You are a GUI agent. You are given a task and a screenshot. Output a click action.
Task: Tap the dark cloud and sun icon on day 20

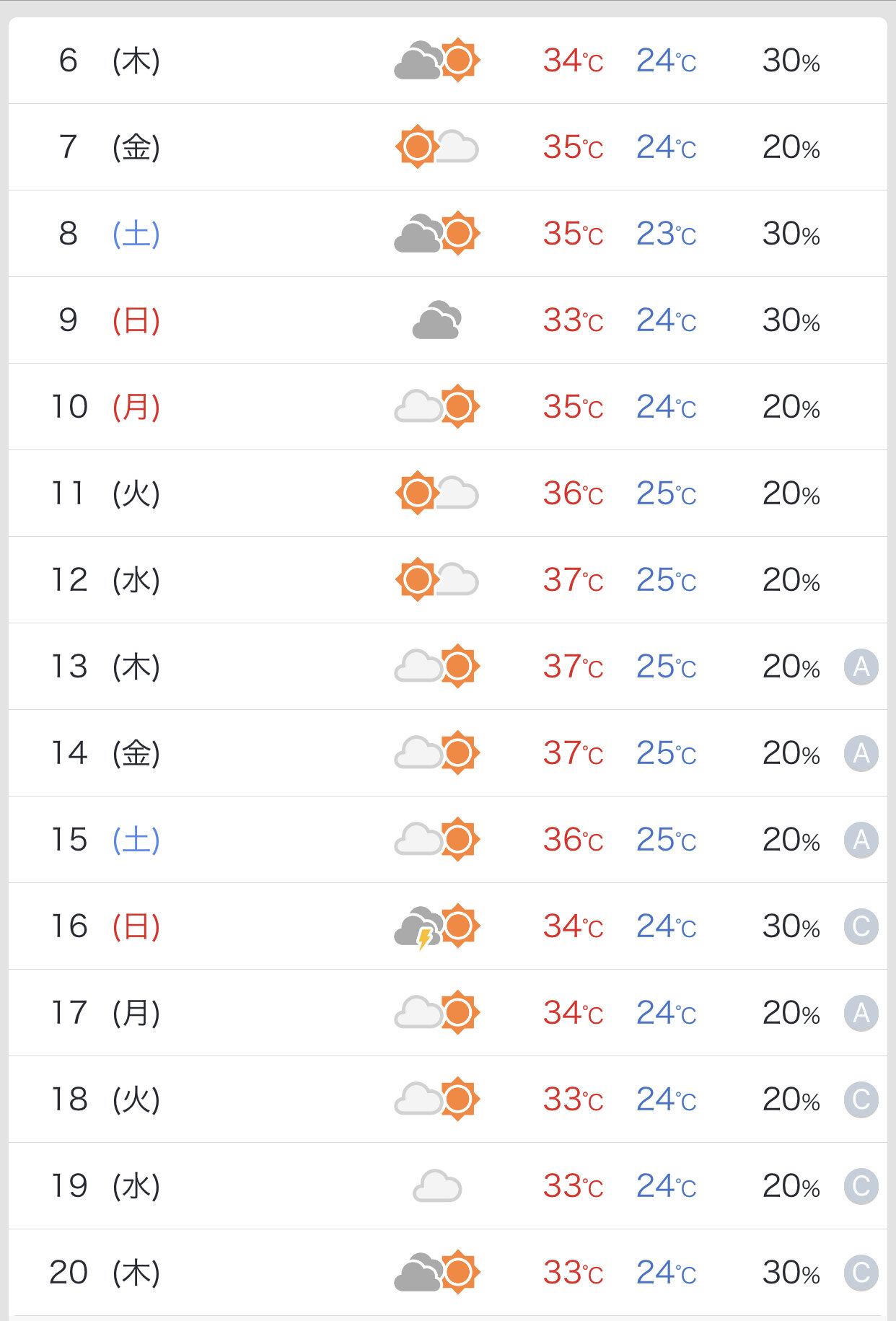pyautogui.click(x=437, y=1272)
